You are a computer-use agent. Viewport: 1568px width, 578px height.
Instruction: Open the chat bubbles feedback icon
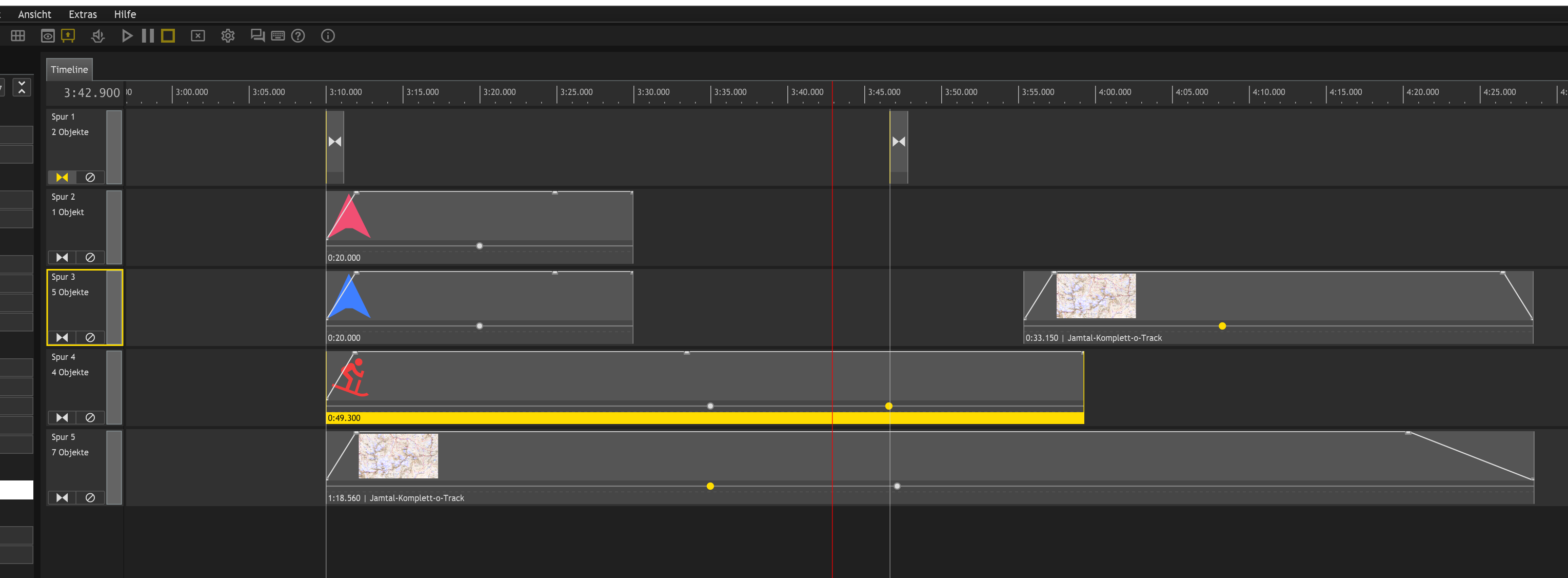click(x=257, y=36)
